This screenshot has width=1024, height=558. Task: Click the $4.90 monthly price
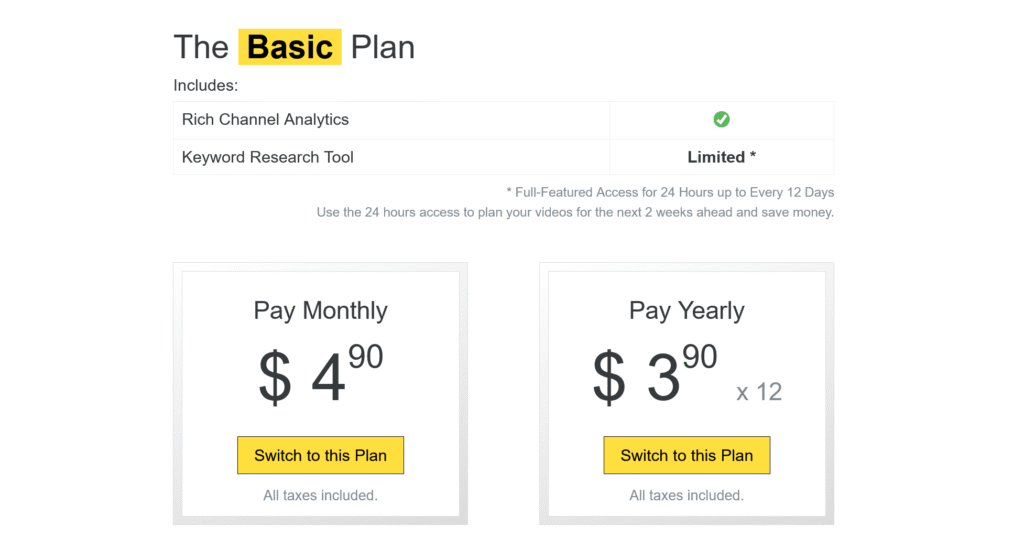(320, 375)
